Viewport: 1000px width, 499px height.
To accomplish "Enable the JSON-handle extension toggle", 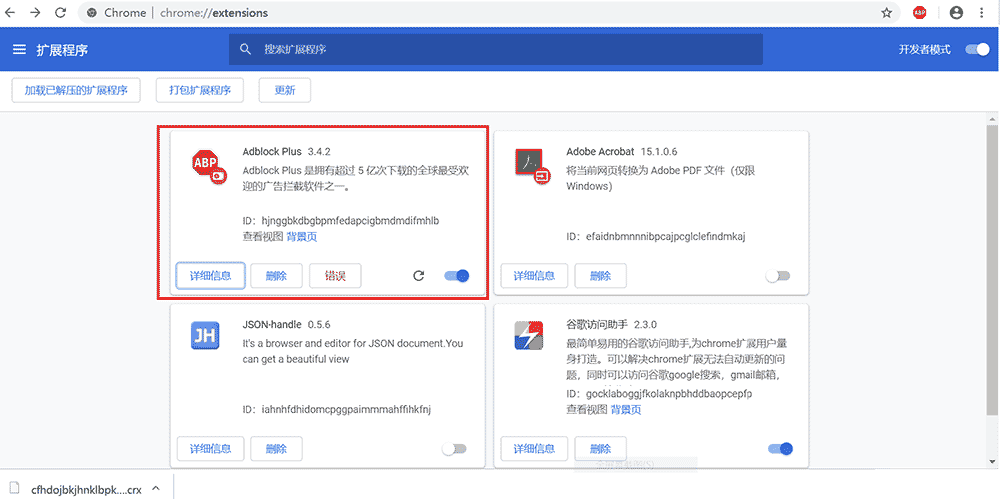I will [x=454, y=449].
